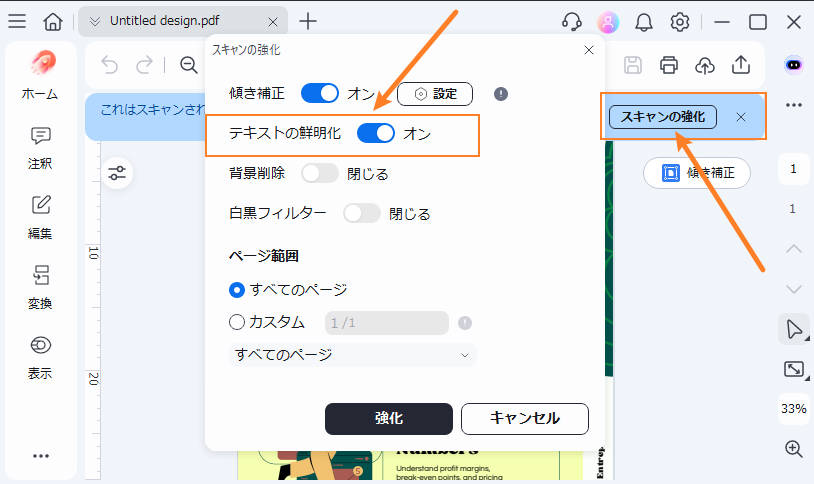Click the current page number box
The height and width of the screenshot is (484, 814).
coord(793,169)
